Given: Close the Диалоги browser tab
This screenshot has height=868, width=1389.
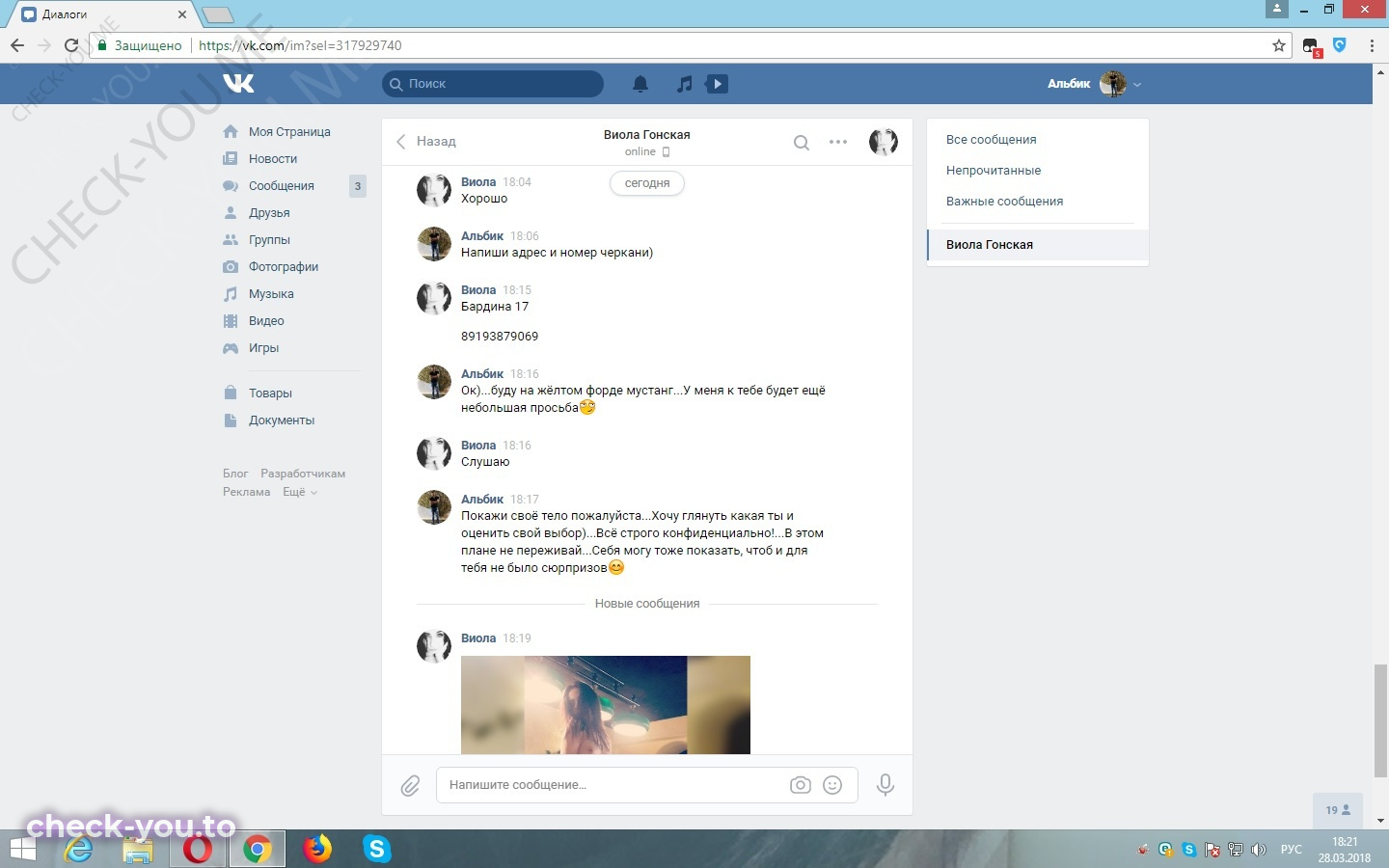Looking at the screenshot, I should 182,14.
